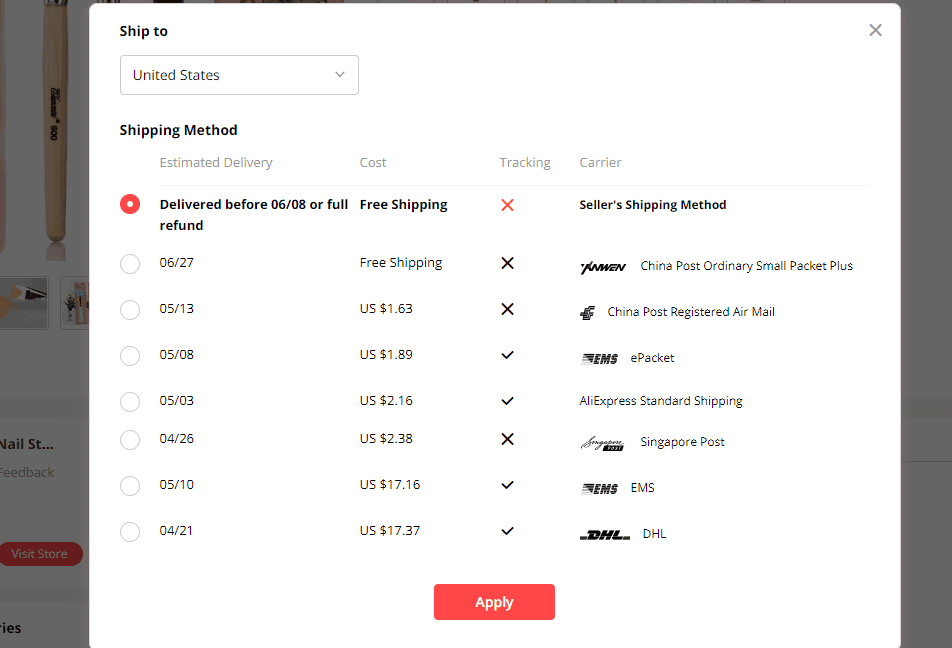The height and width of the screenshot is (648, 952).
Task: Click the 'Cost' column header
Action: tap(373, 163)
